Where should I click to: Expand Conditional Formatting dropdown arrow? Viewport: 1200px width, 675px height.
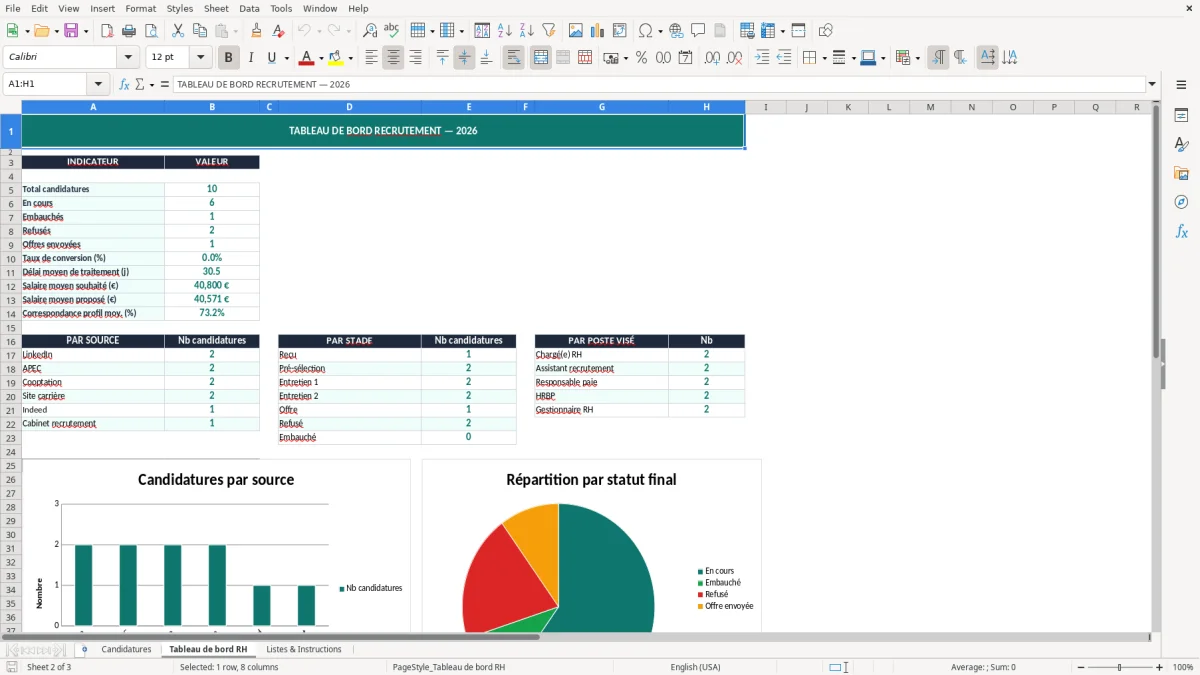[x=917, y=58]
